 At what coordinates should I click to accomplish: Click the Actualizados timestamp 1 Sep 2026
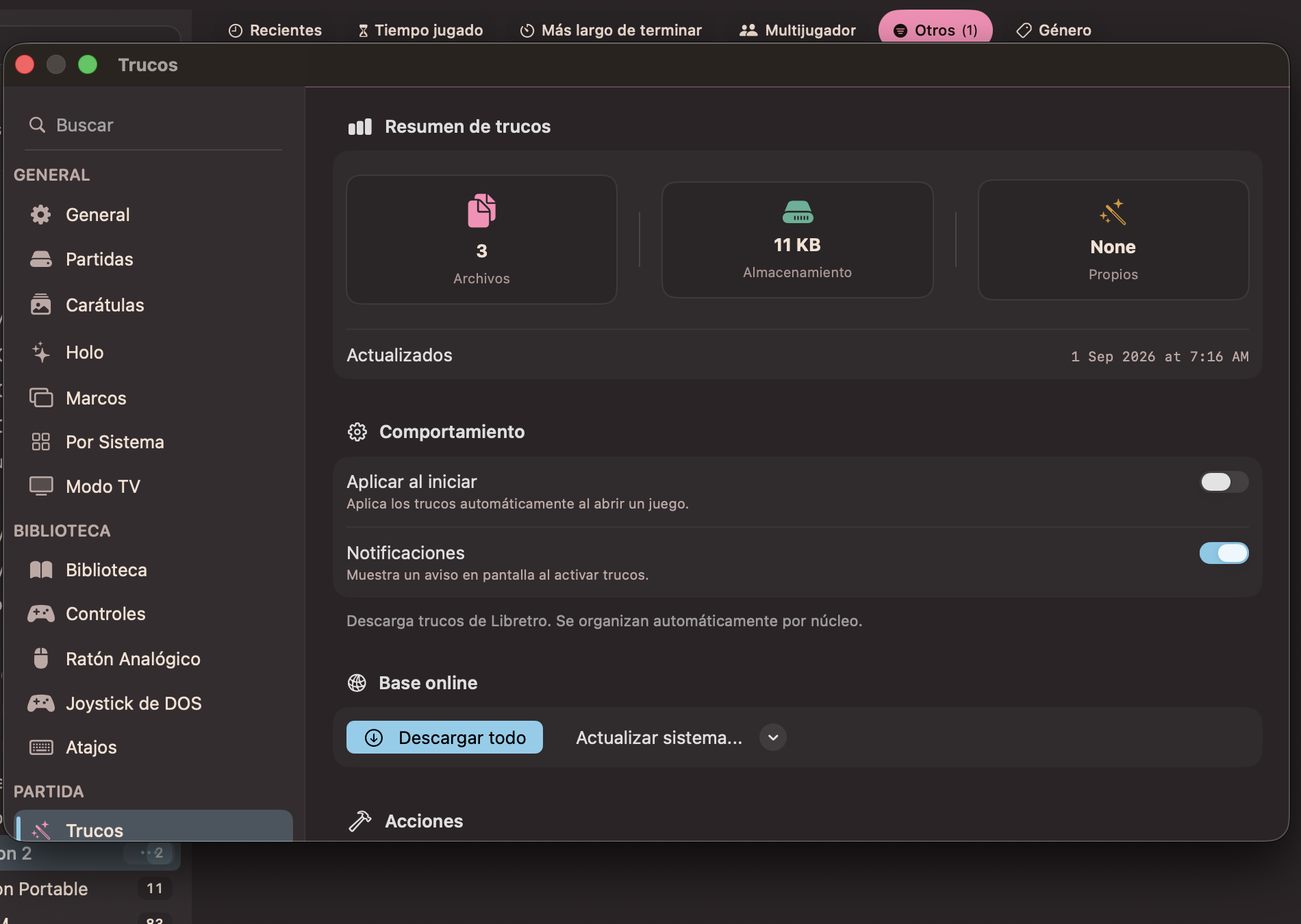point(1160,357)
